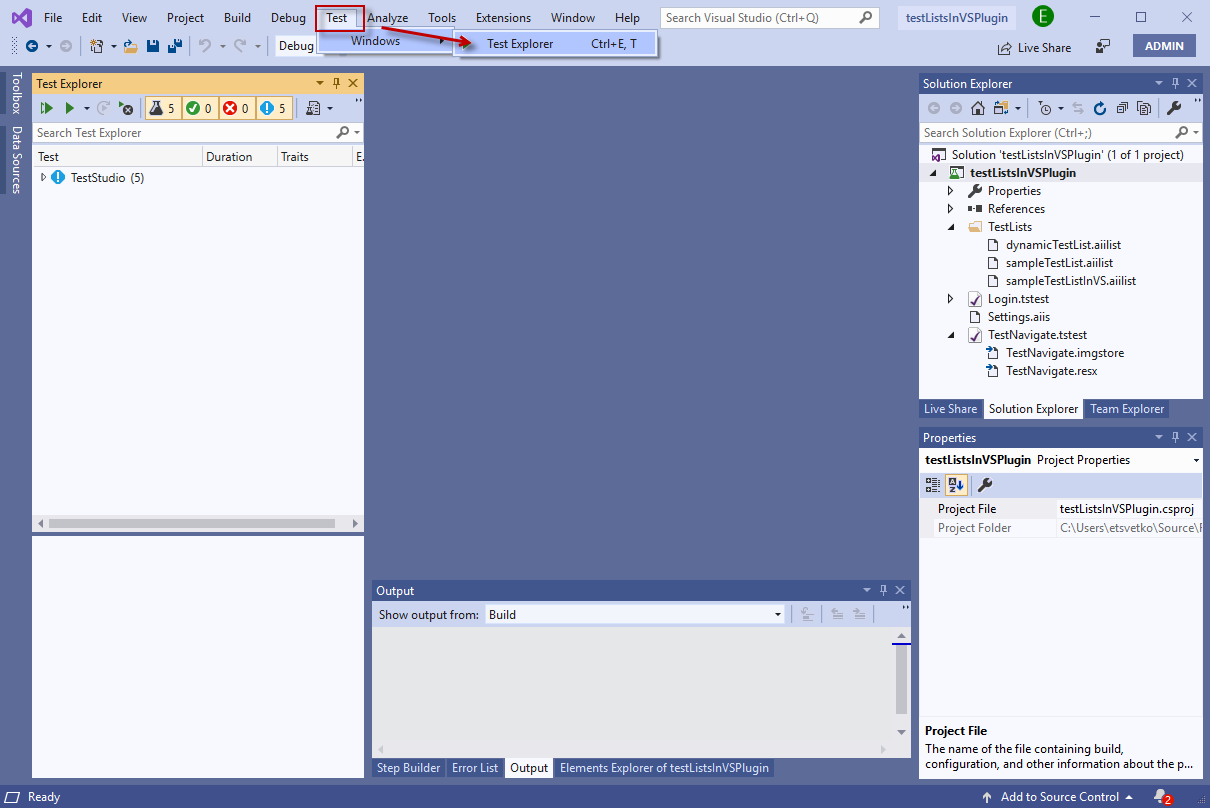Click the feedback icon beside Live Share

point(1103,46)
